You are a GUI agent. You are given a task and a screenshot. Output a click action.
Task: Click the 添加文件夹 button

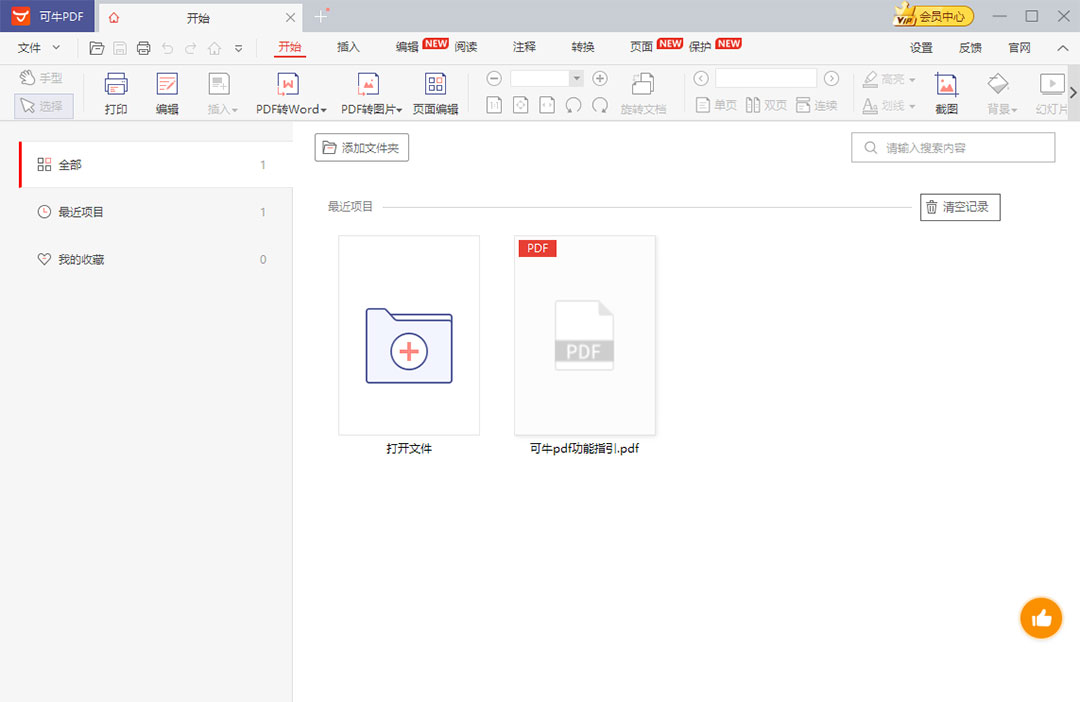point(361,148)
